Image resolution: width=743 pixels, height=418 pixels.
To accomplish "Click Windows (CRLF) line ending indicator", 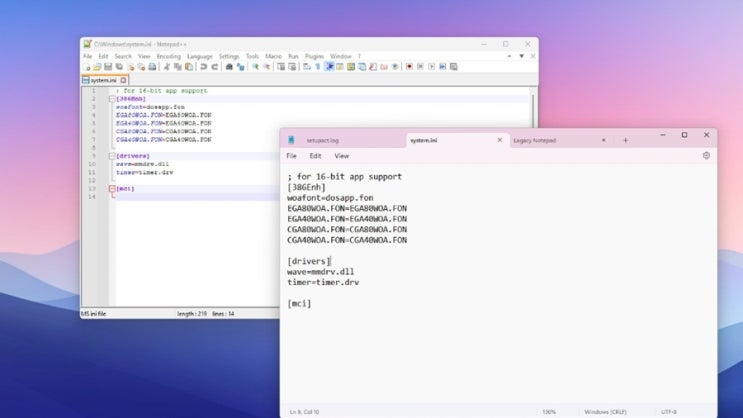I will 605,412.
